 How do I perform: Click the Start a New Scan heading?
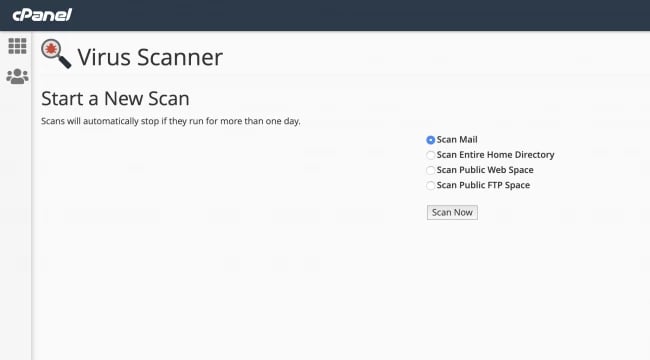pos(115,99)
